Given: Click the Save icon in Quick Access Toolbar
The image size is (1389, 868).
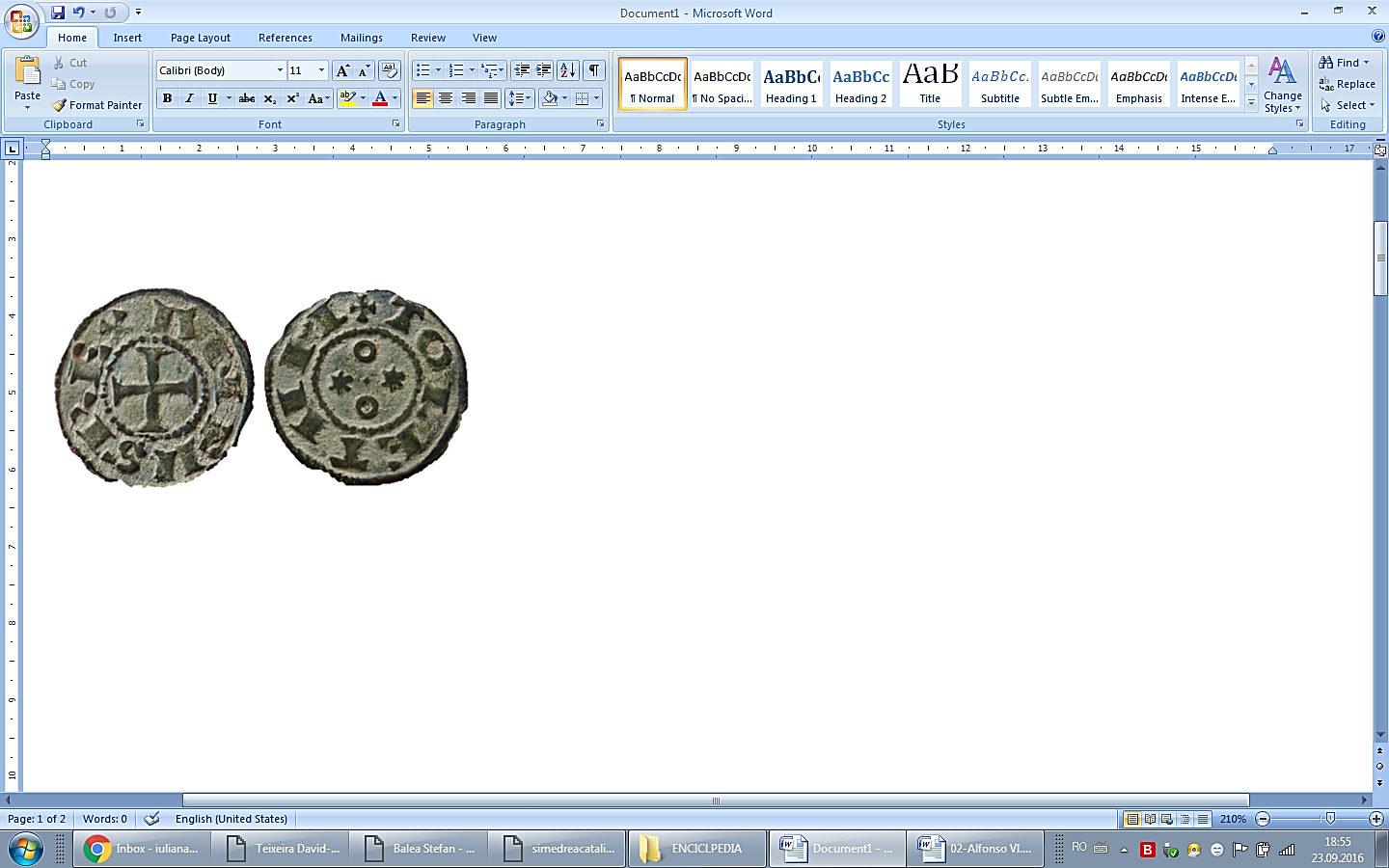Looking at the screenshot, I should pos(58,13).
